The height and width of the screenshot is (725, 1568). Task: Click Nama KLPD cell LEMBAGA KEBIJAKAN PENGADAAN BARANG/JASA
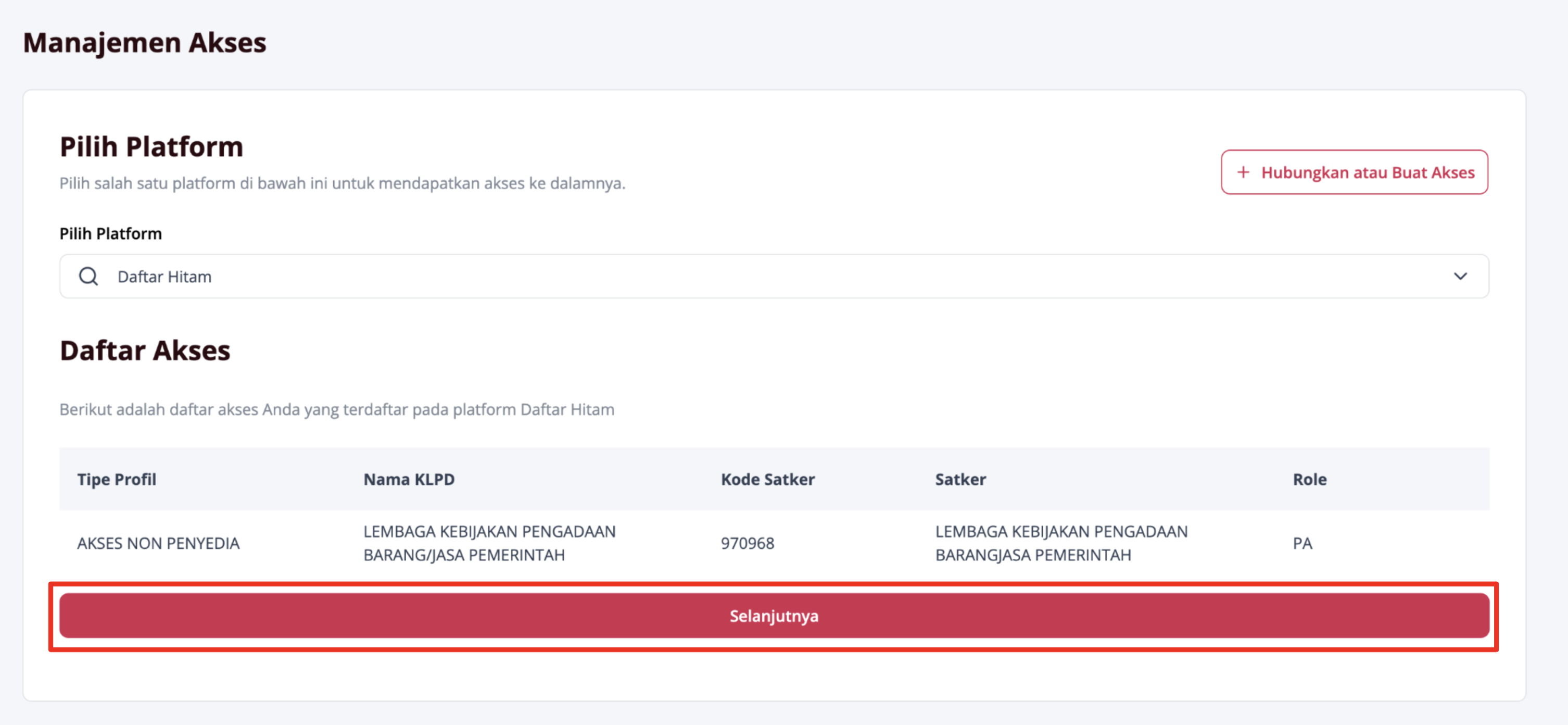click(x=489, y=543)
